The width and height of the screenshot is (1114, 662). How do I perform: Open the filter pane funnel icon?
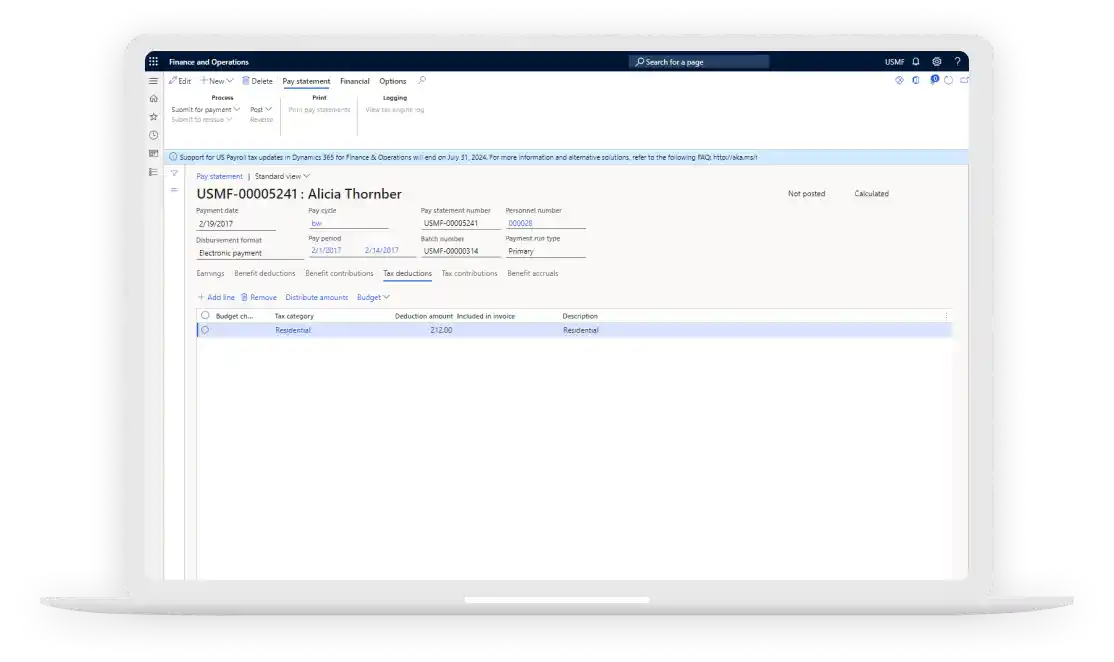tap(174, 173)
